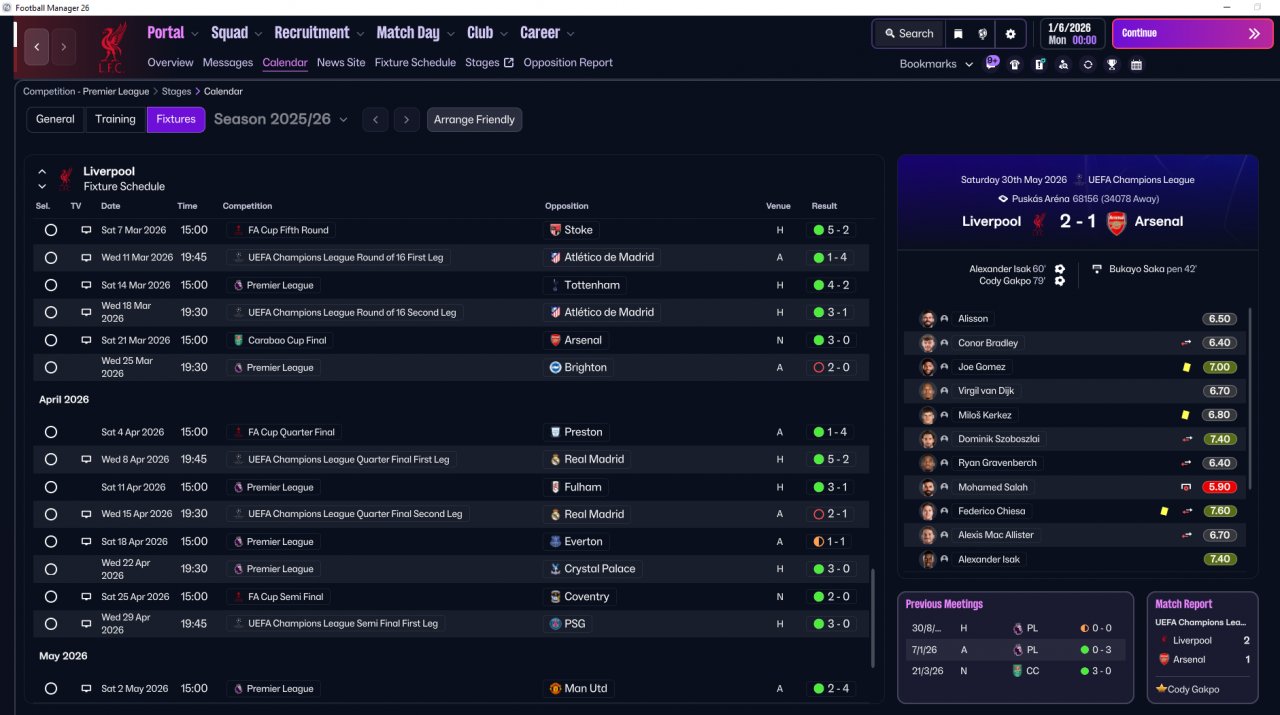Open the circular arrows bookmark icon

coord(1088,65)
